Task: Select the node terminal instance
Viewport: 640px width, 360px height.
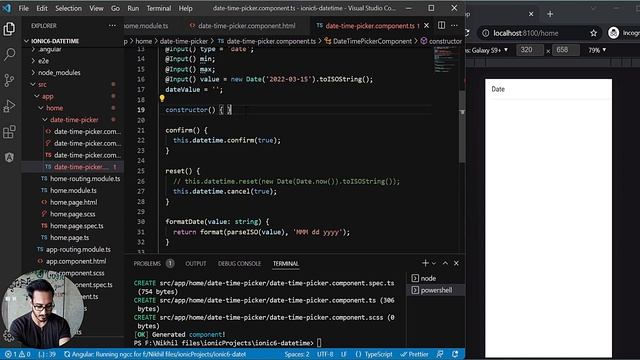Action: [436, 278]
